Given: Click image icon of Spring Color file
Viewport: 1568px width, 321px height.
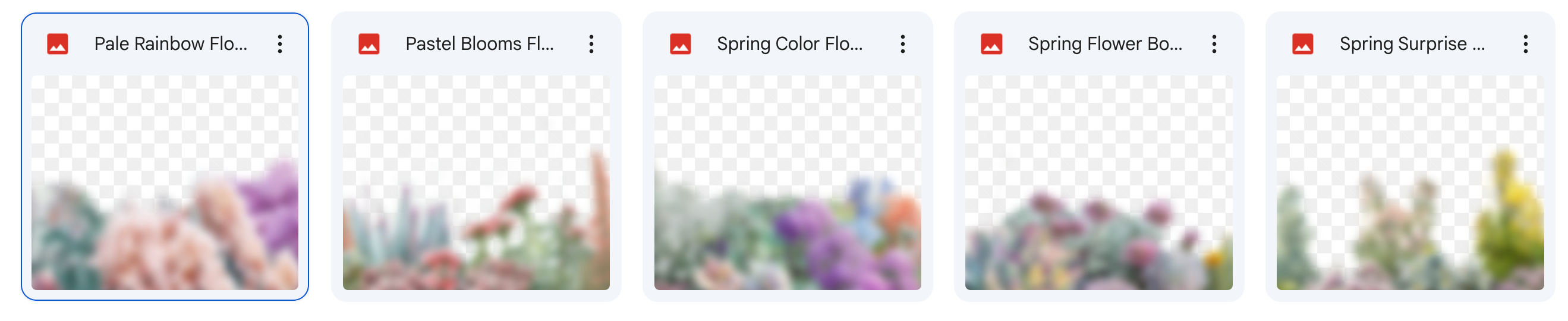Looking at the screenshot, I should point(680,44).
